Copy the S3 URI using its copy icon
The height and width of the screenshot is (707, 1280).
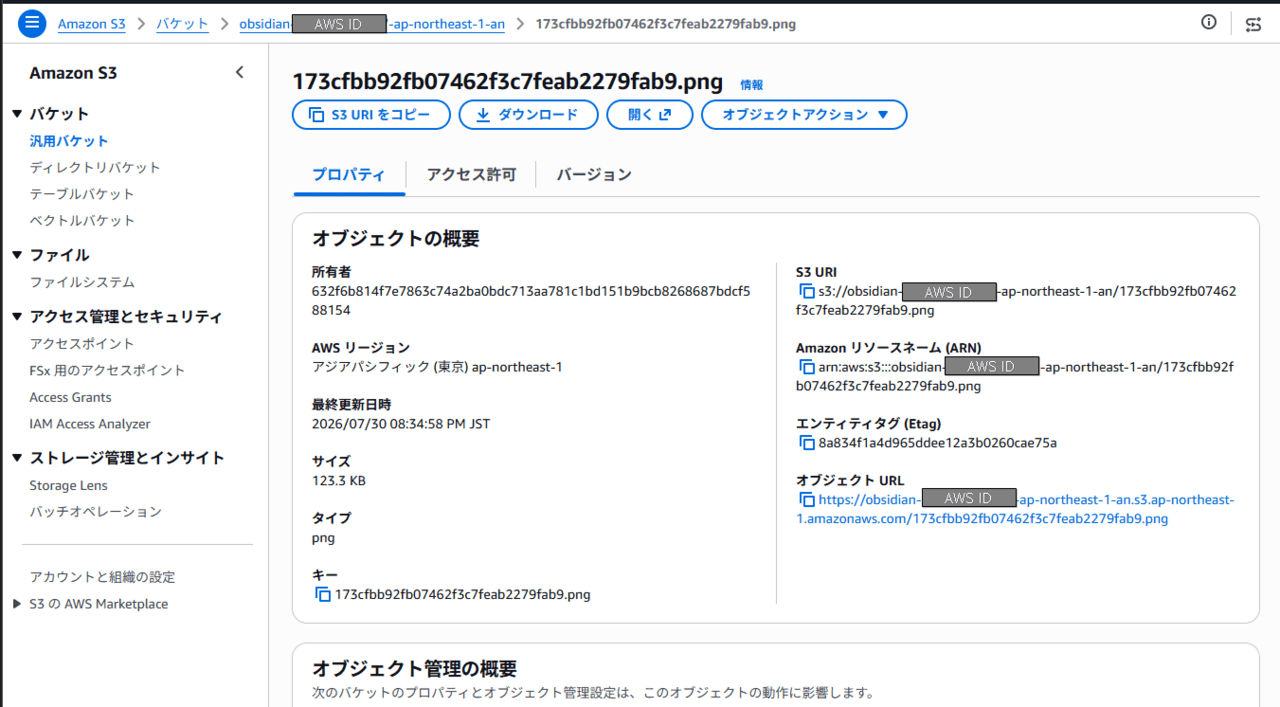(x=806, y=292)
